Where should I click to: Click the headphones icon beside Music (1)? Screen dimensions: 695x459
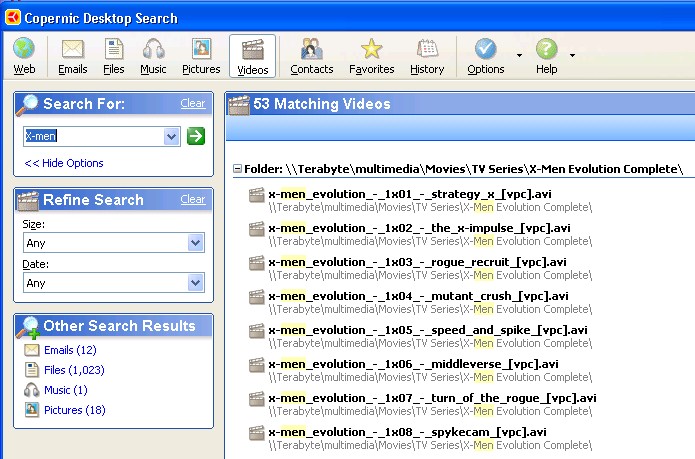31,390
